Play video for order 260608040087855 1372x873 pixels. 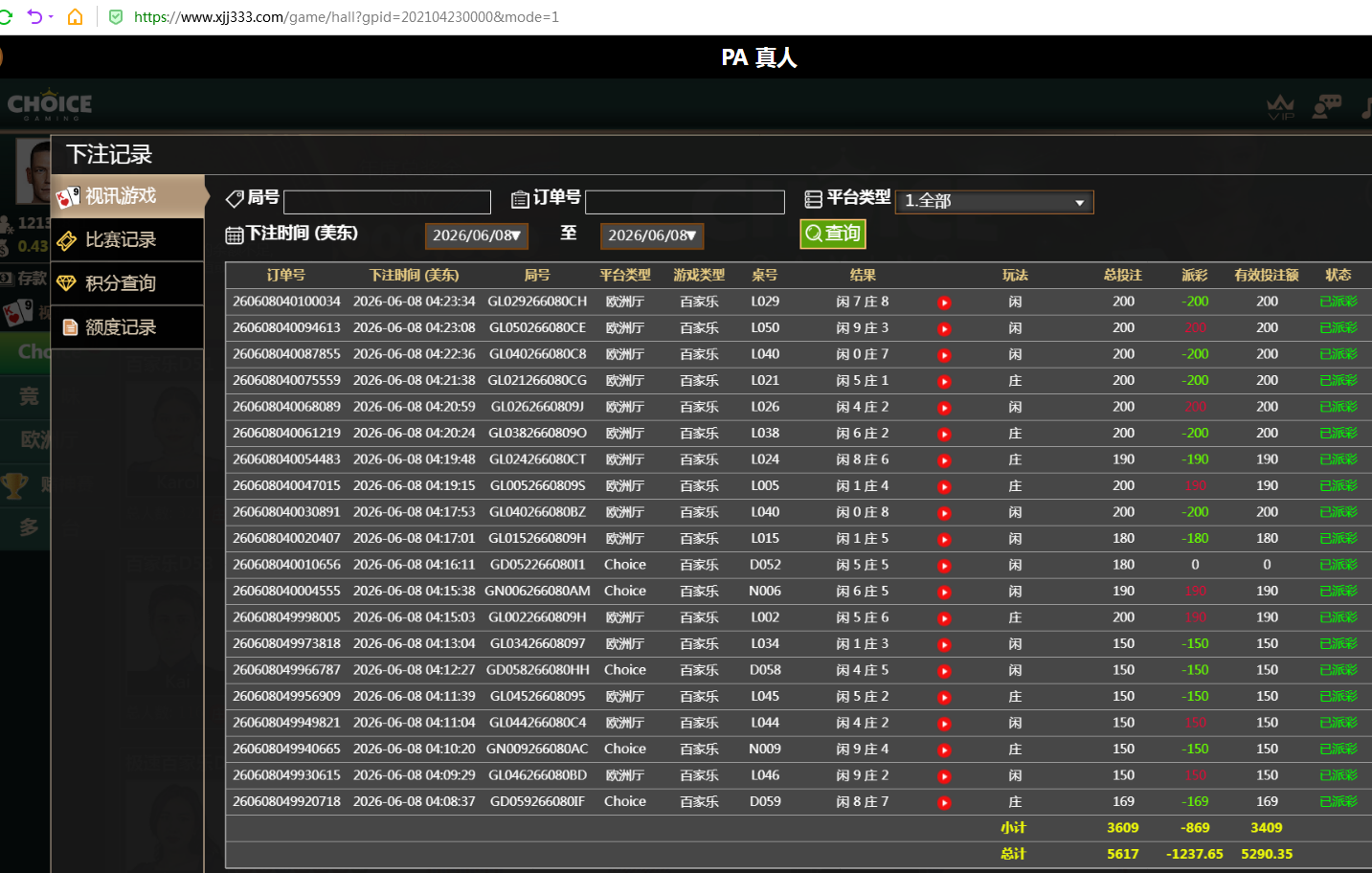944,355
